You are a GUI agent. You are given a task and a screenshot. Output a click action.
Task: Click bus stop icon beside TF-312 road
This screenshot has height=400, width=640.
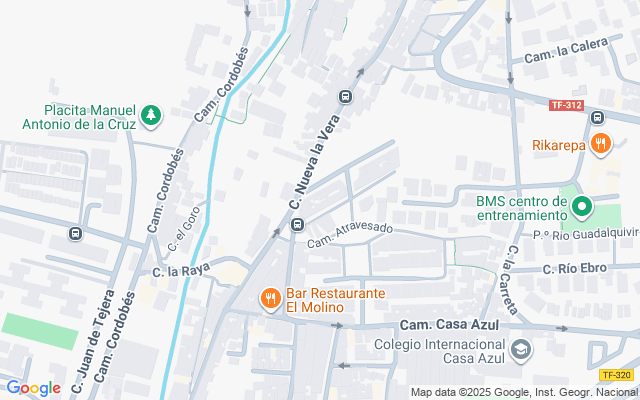[x=597, y=118]
